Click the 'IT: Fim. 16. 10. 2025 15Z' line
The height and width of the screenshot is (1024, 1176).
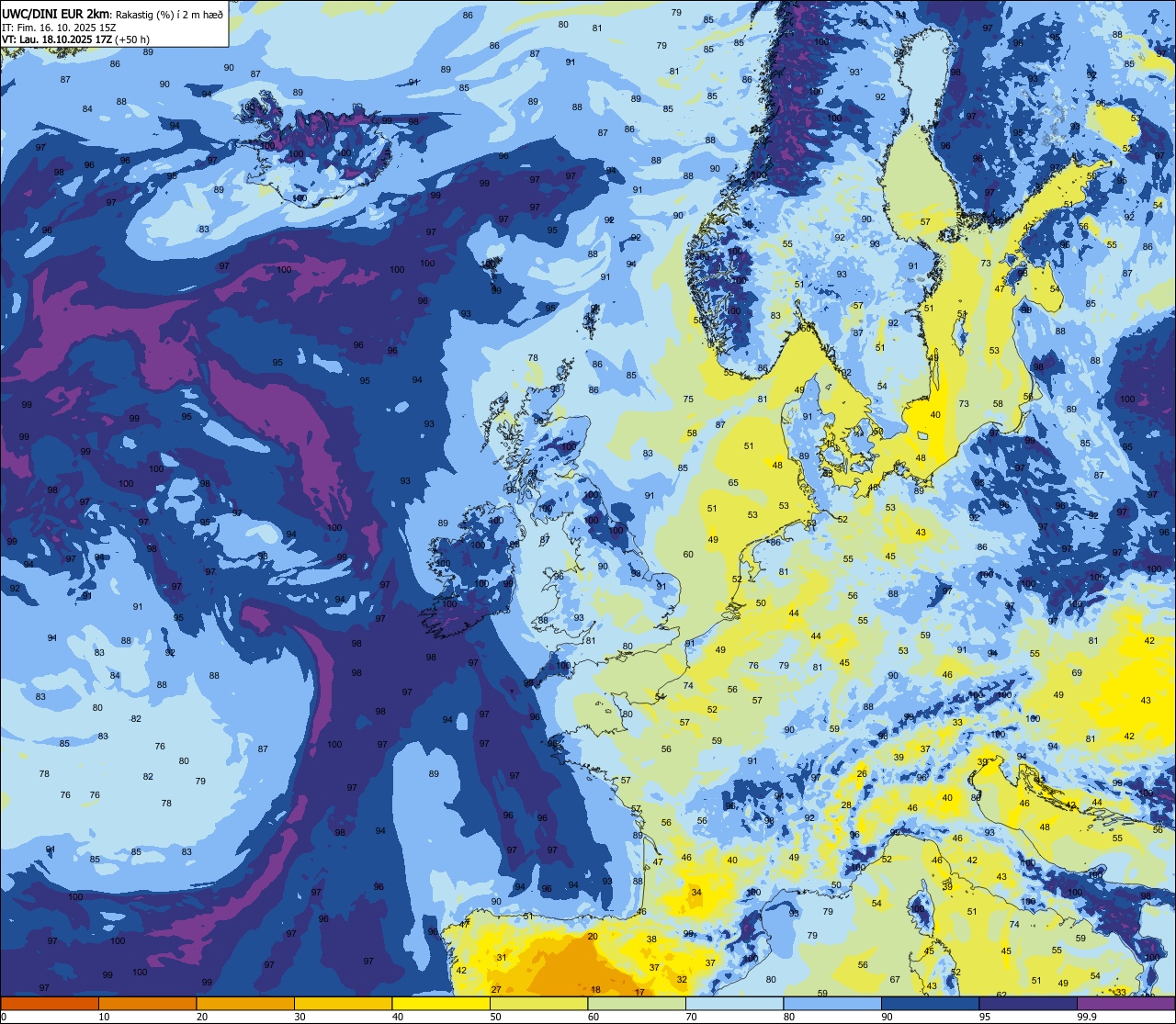(59, 28)
